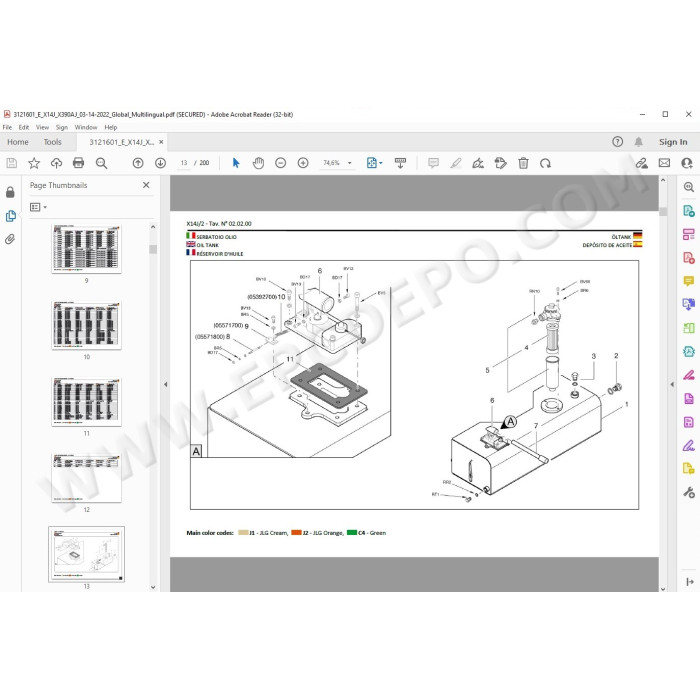Delete page with trash icon
Screen dimensions: 700x700
tap(523, 163)
